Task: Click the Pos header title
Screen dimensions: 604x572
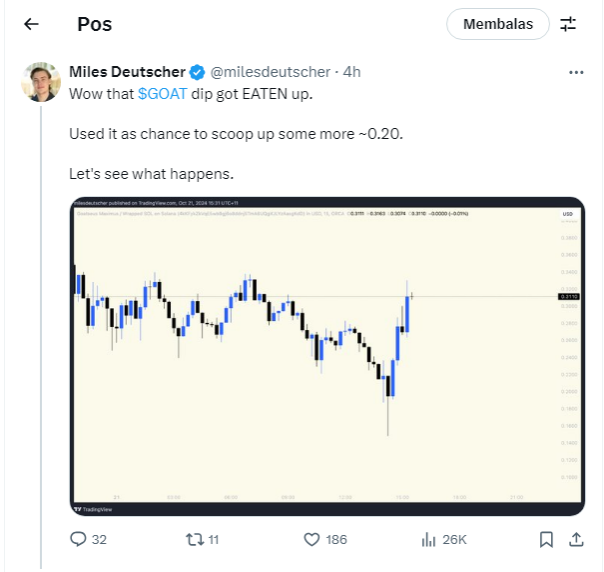Action: (x=95, y=24)
